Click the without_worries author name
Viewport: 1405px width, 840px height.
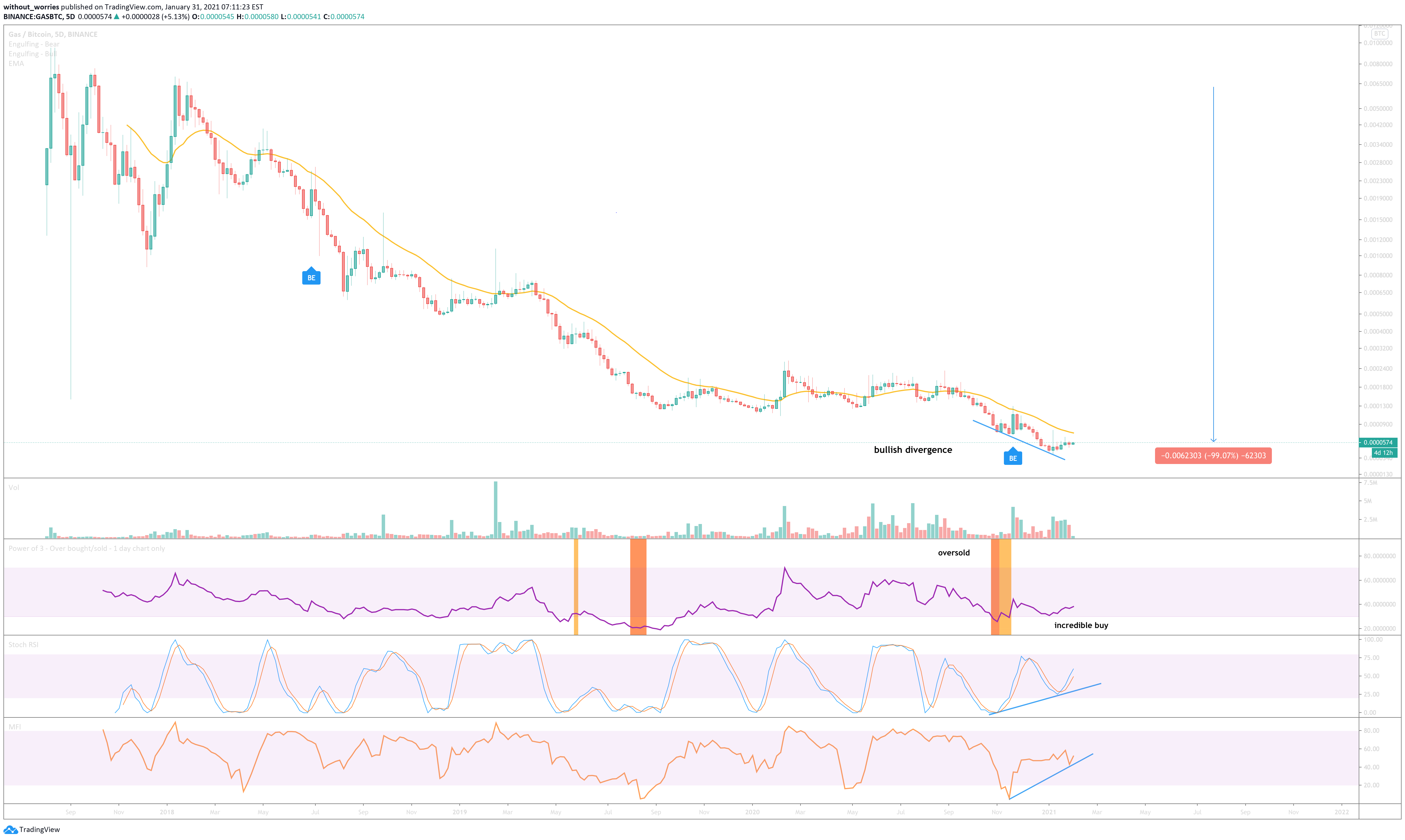point(31,7)
